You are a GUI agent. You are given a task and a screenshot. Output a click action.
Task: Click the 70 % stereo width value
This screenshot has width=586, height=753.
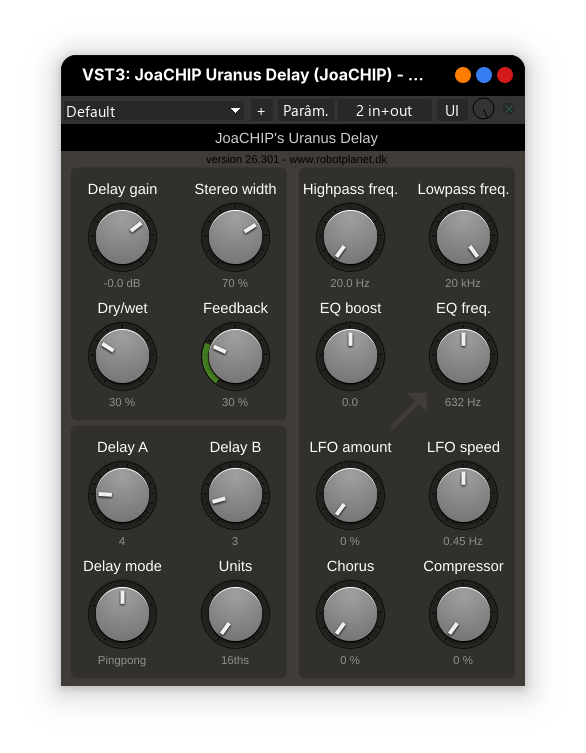[x=235, y=283]
